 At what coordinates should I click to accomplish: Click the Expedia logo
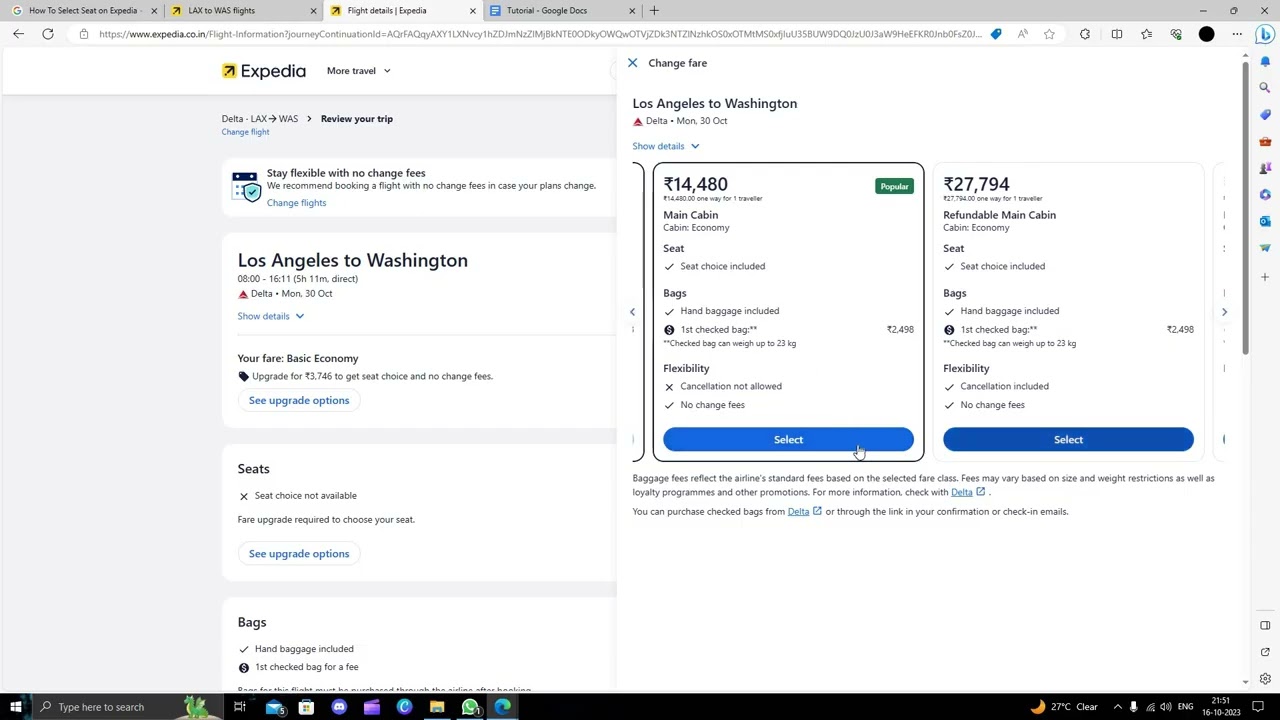[264, 71]
